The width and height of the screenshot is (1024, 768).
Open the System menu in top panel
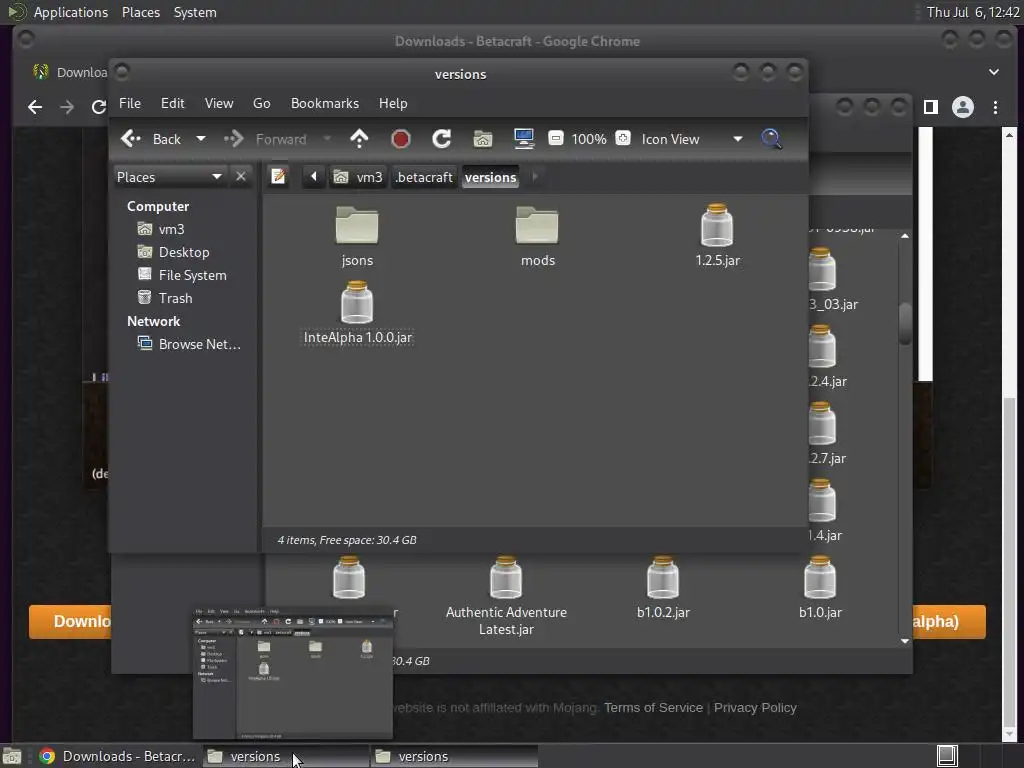pos(195,12)
